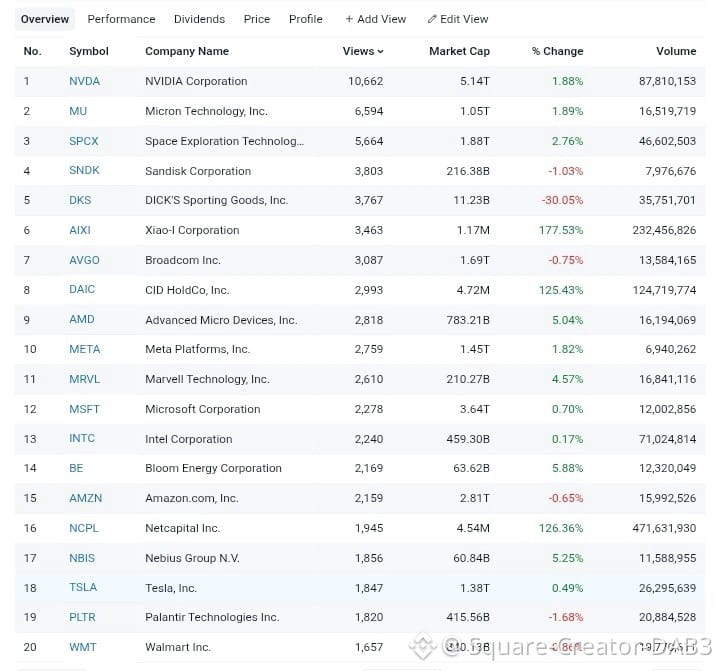This screenshot has width=720, height=671.
Task: Sort by Market Cap column header
Action: coord(459,51)
